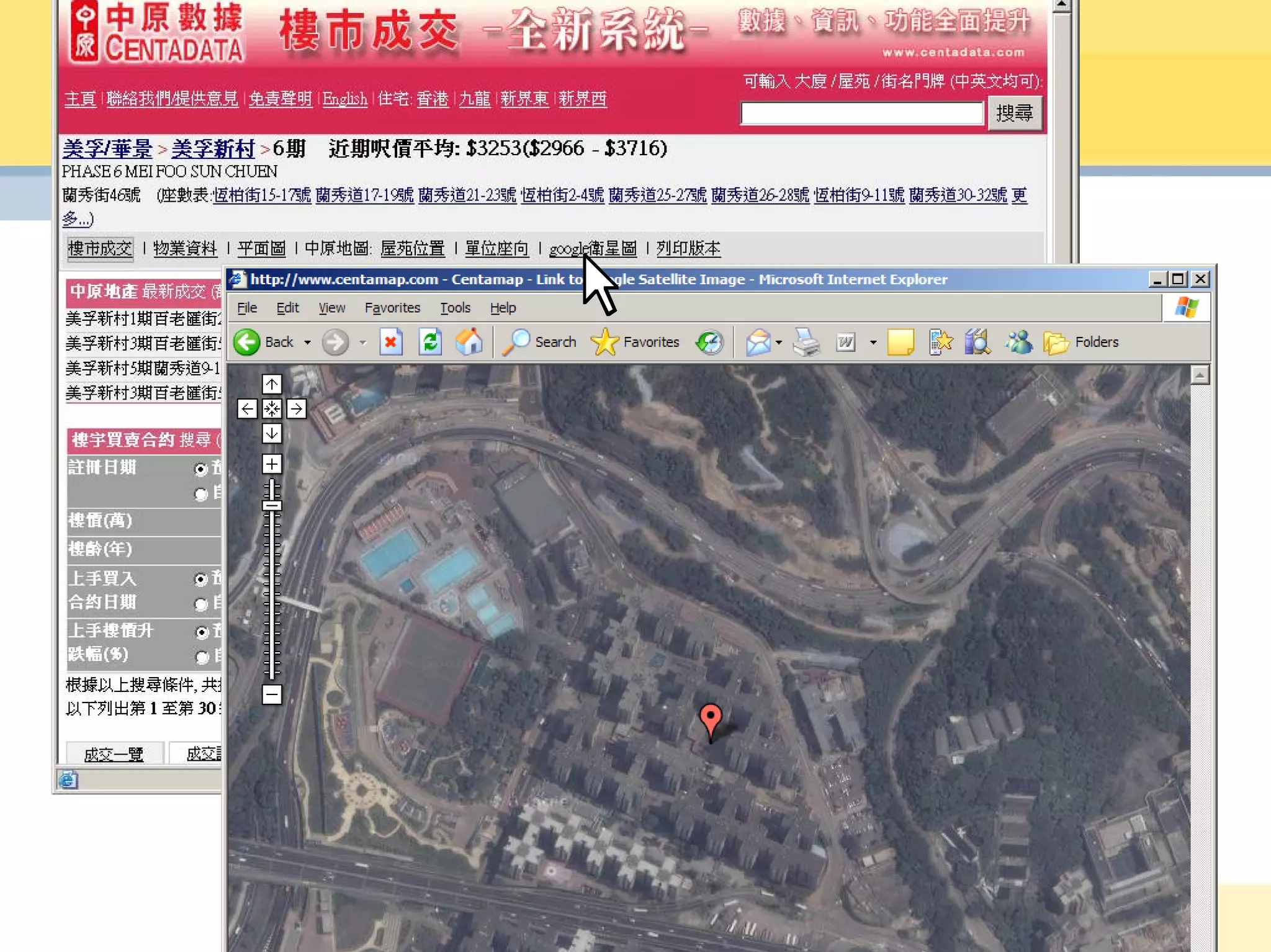Select first radio button for 上手樓價升跌幅
This screenshot has width=1271, height=952.
tap(200, 632)
